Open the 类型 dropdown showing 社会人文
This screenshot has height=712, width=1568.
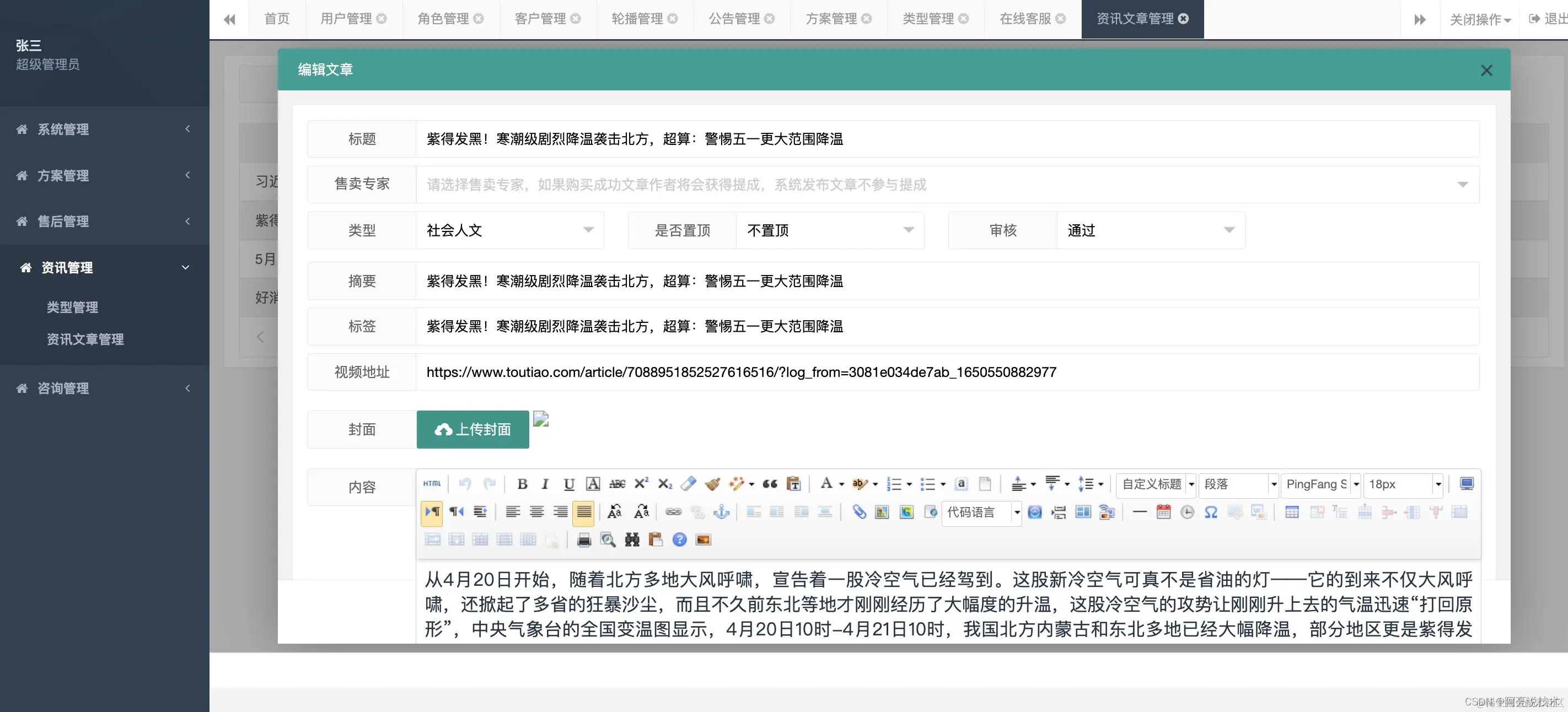coord(509,230)
